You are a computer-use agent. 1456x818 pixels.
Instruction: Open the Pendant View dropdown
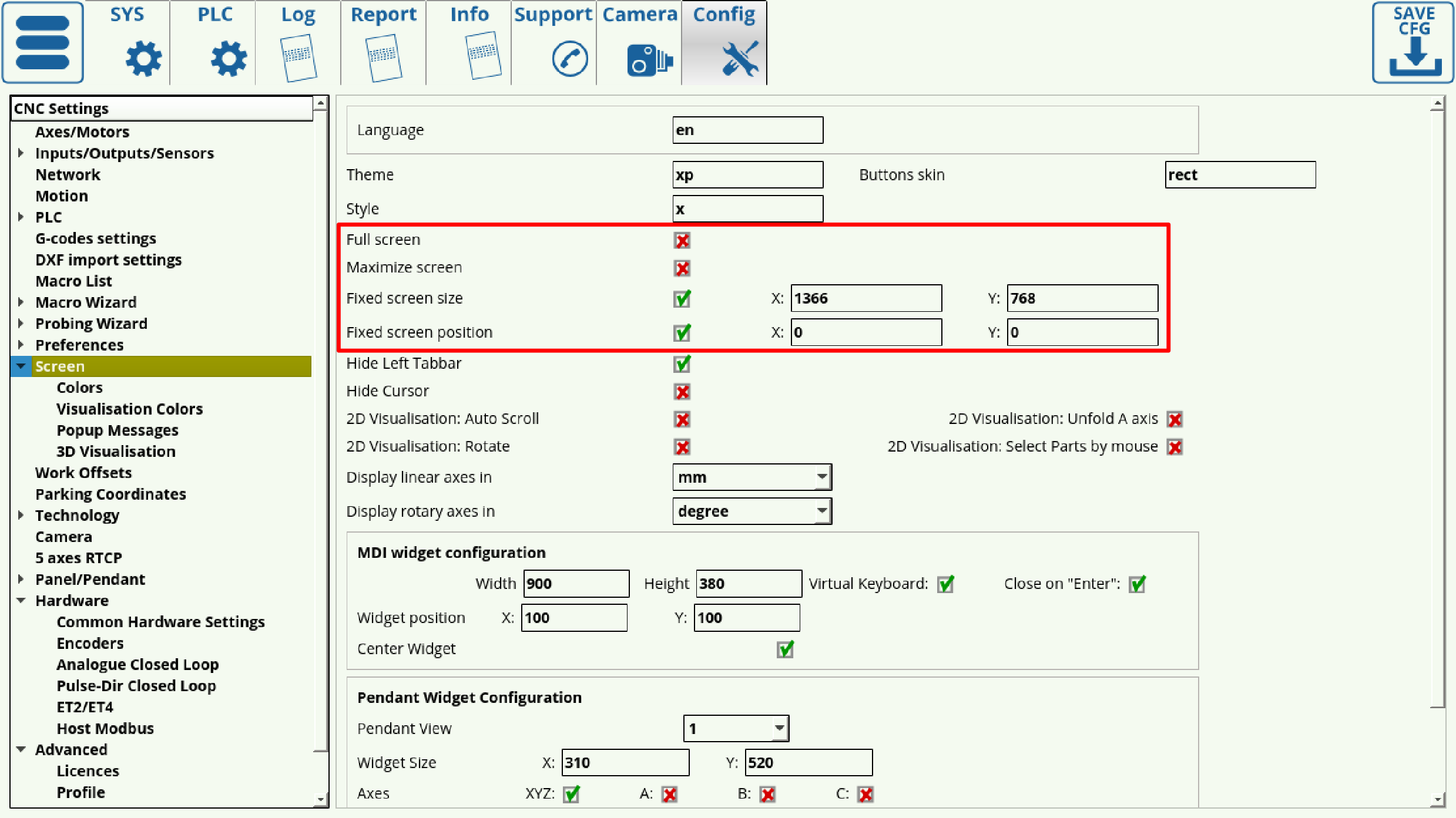[736, 729]
